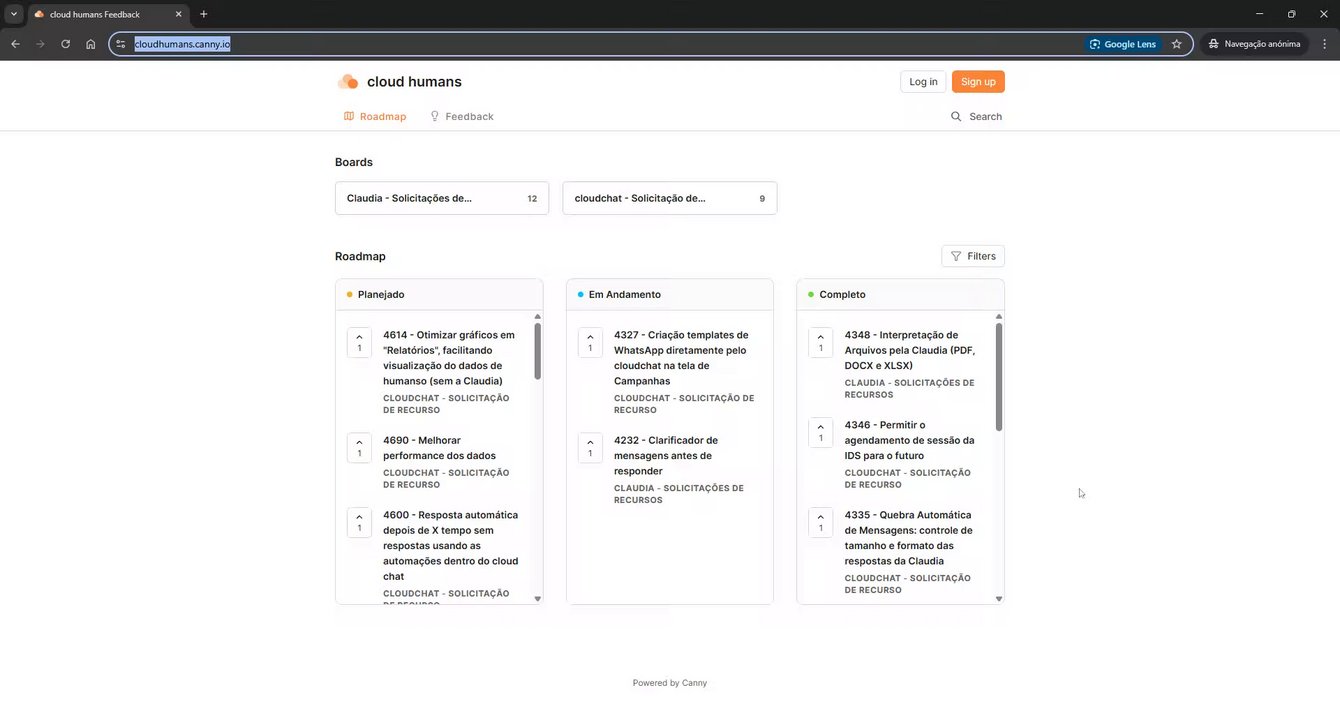Upvote post 4690 Melhorar performance dos dados
This screenshot has width=1340, height=720.
(359, 447)
